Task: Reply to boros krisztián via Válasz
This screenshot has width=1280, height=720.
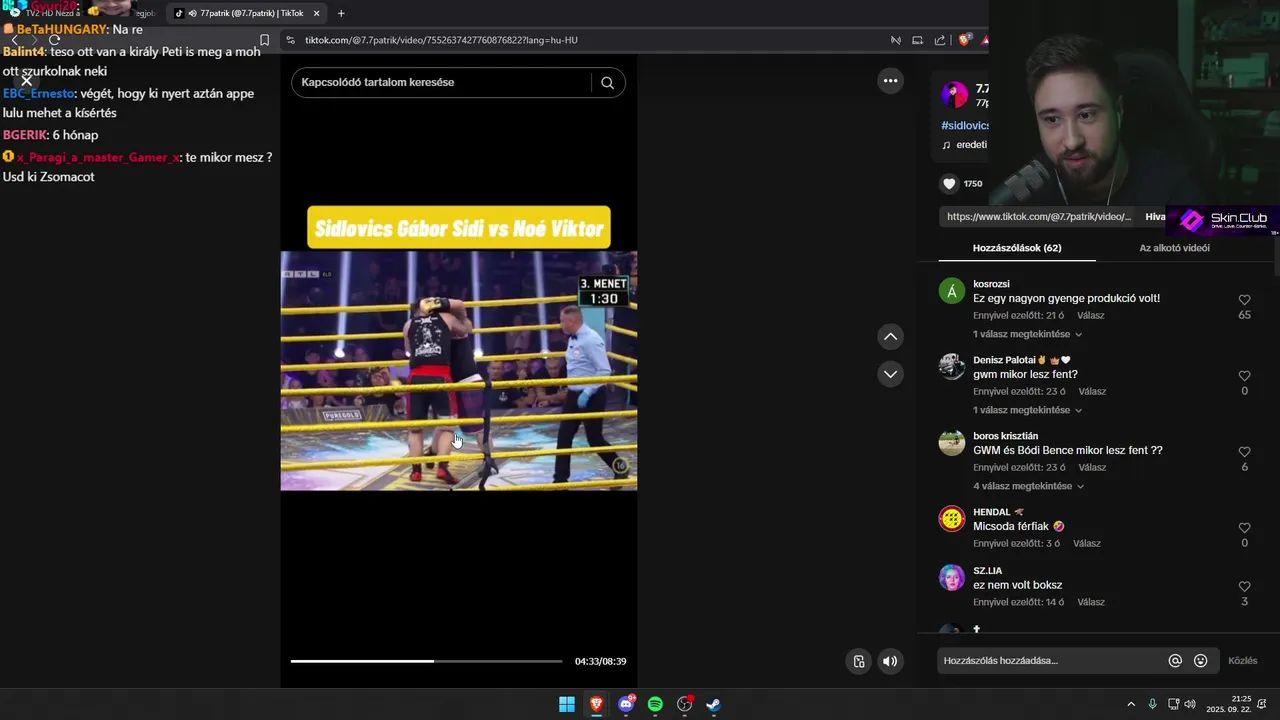Action: [1092, 467]
